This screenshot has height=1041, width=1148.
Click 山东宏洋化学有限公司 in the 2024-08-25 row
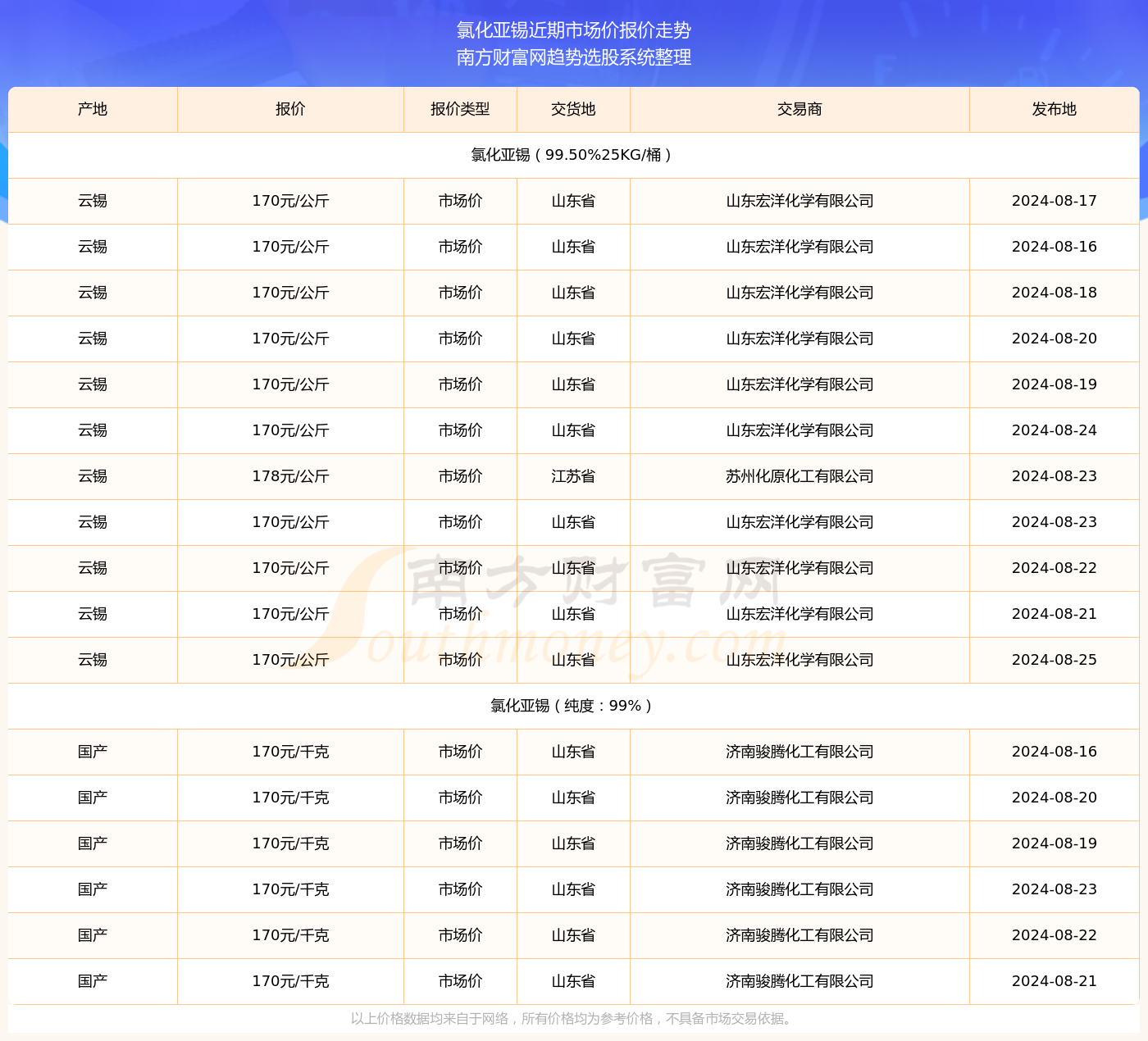pyautogui.click(x=799, y=660)
